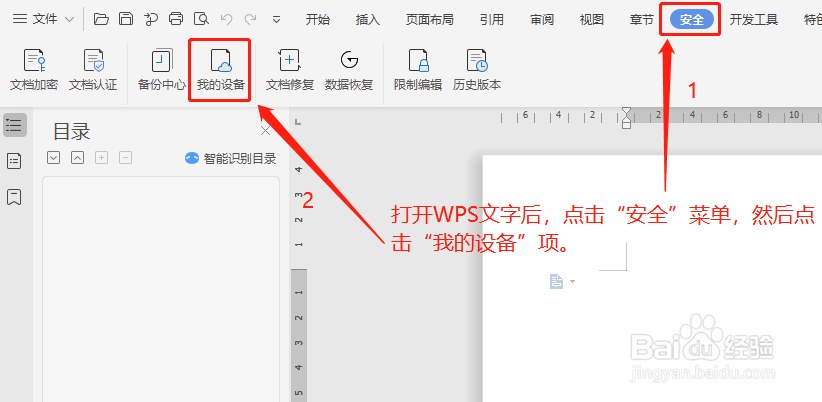Click the ruler indent marker

pos(626,118)
